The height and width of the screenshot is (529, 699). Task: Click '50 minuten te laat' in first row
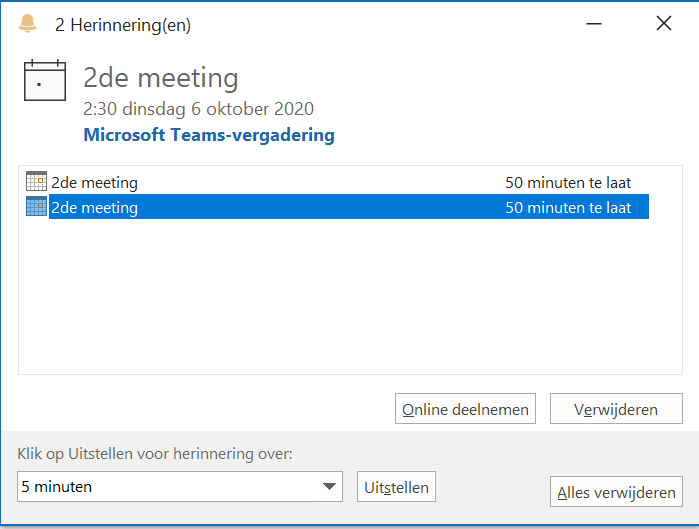(x=568, y=183)
